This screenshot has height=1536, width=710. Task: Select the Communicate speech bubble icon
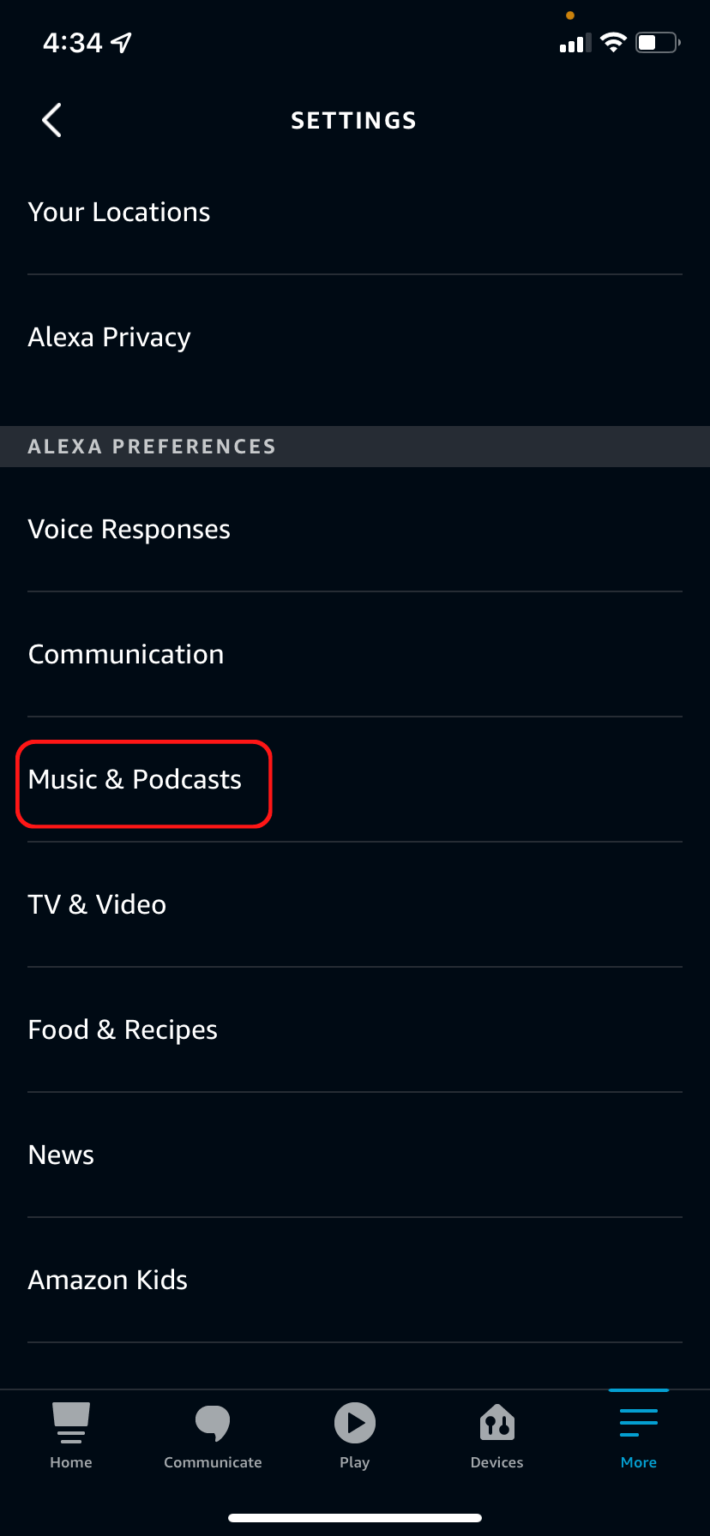(212, 1422)
